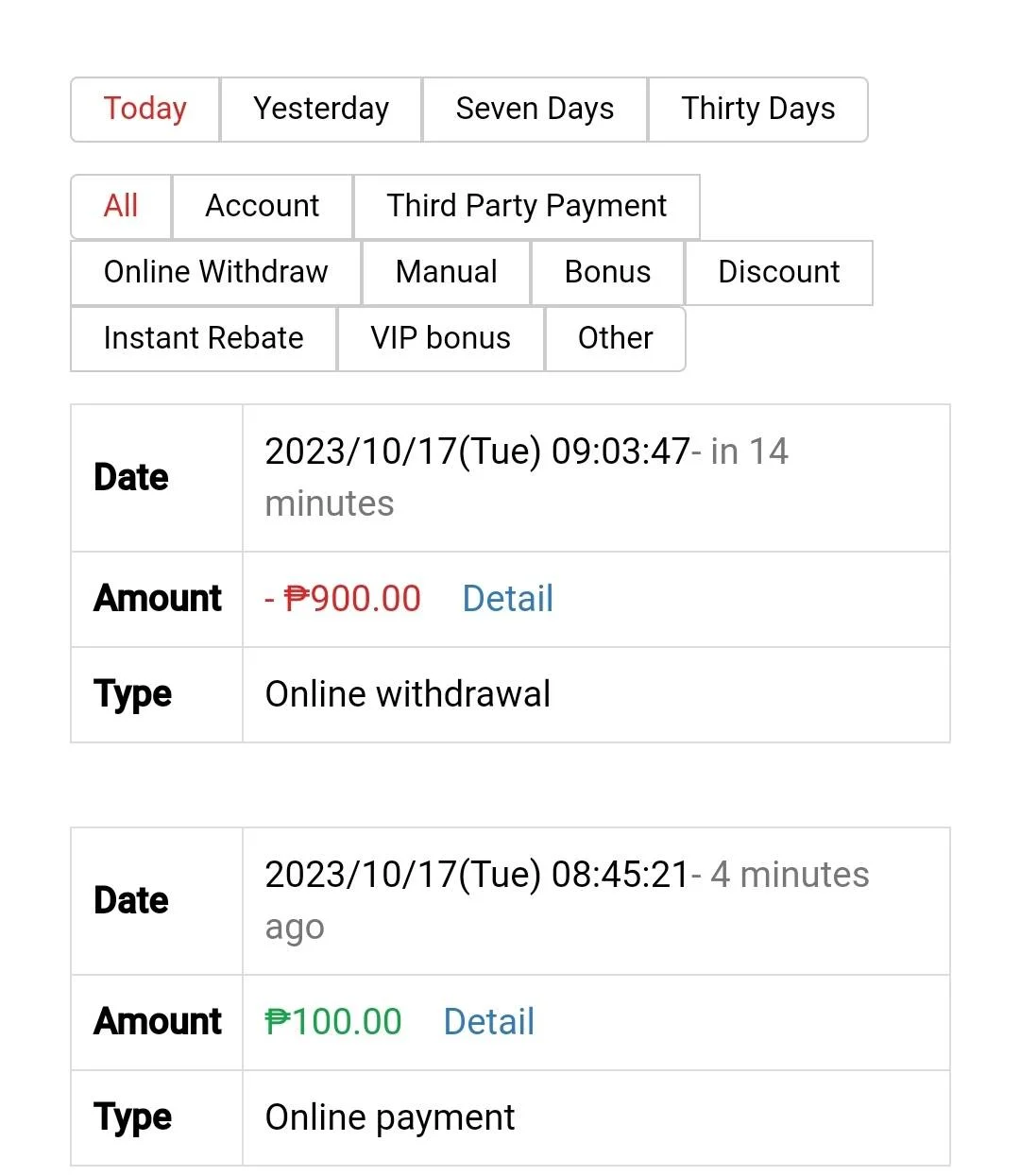Viewport: 1020px width, 1176px height.
Task: Filter by Bonus transactions
Action: click(607, 272)
